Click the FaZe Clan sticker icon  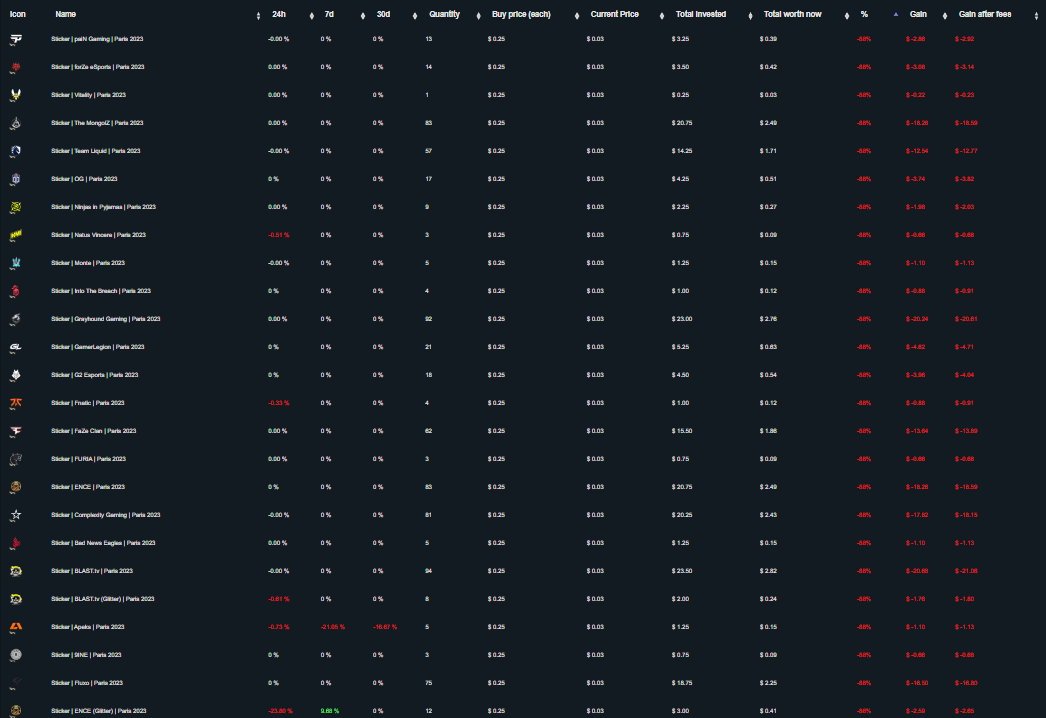(16, 432)
